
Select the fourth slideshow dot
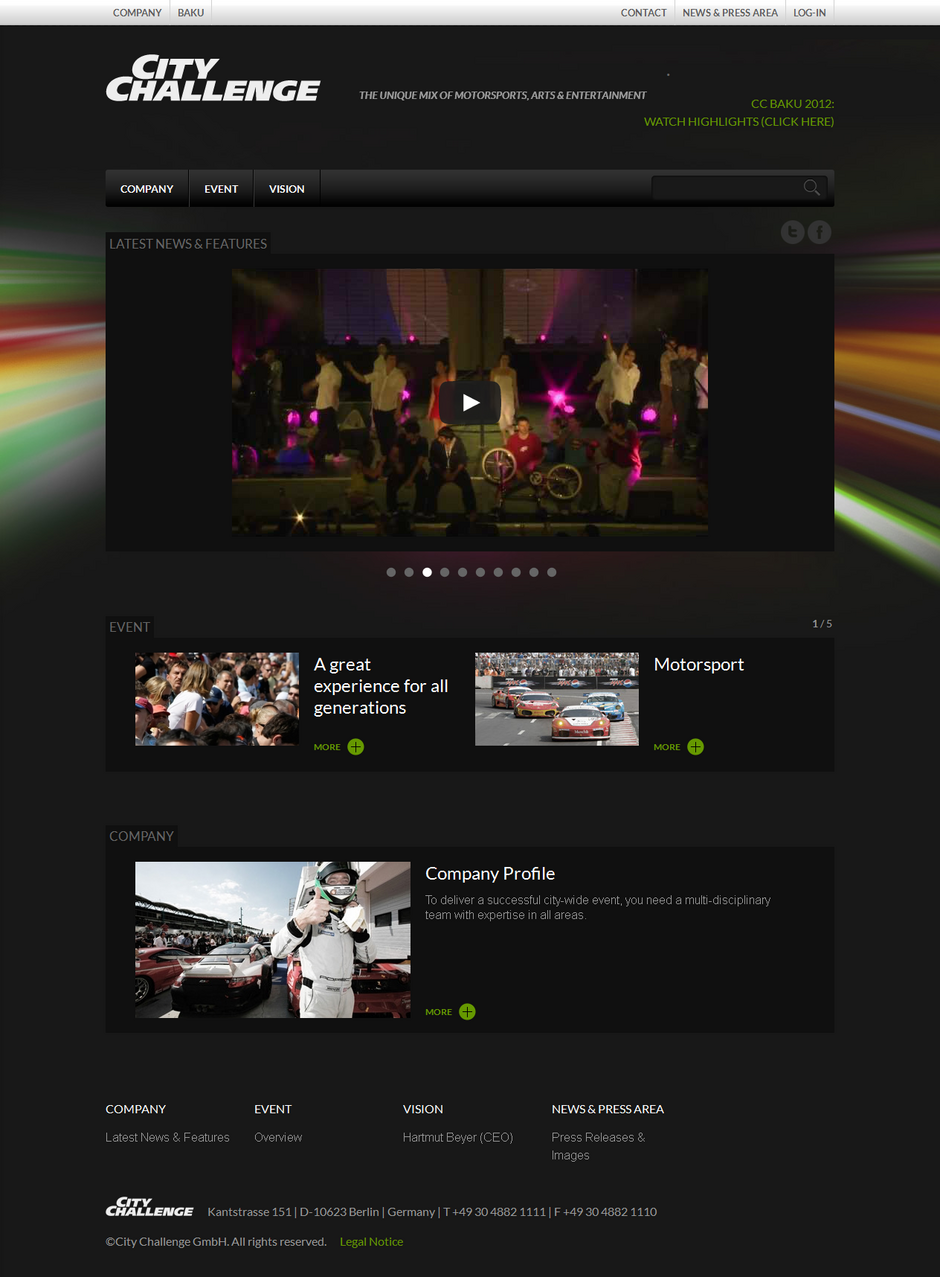[x=445, y=572]
